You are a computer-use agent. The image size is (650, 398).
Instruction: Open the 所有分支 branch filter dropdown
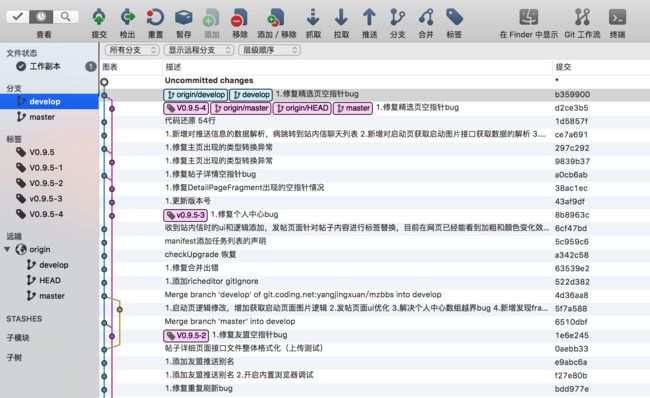tap(132, 50)
